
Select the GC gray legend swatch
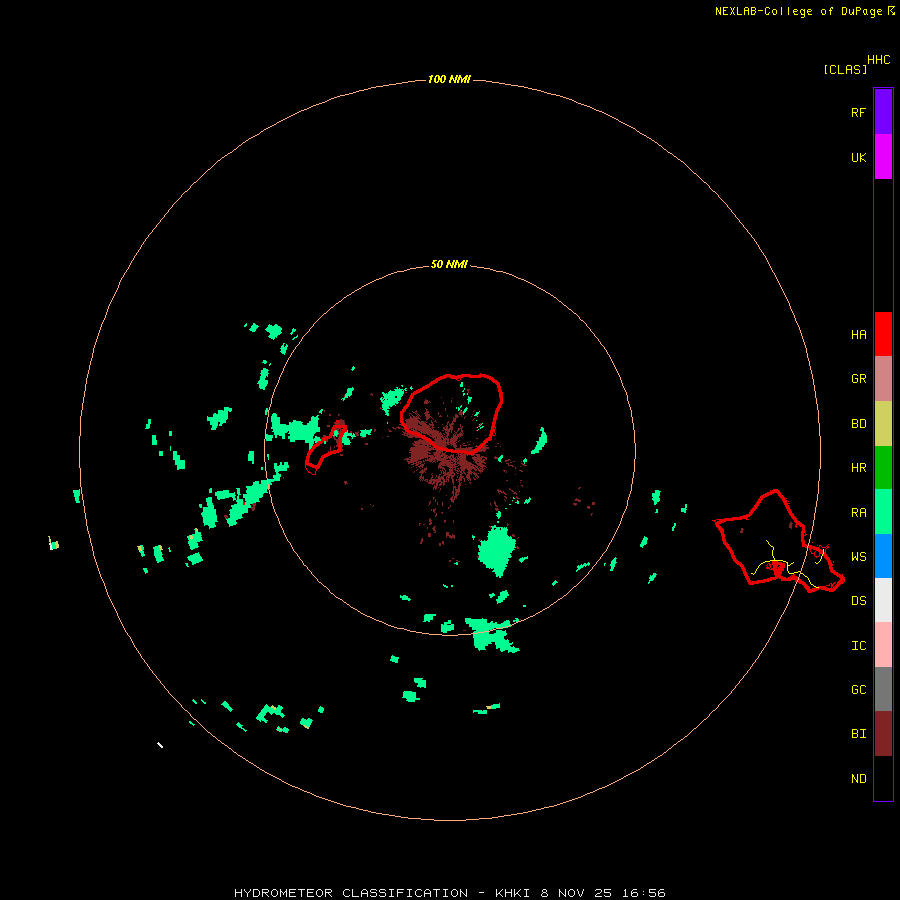coord(883,689)
